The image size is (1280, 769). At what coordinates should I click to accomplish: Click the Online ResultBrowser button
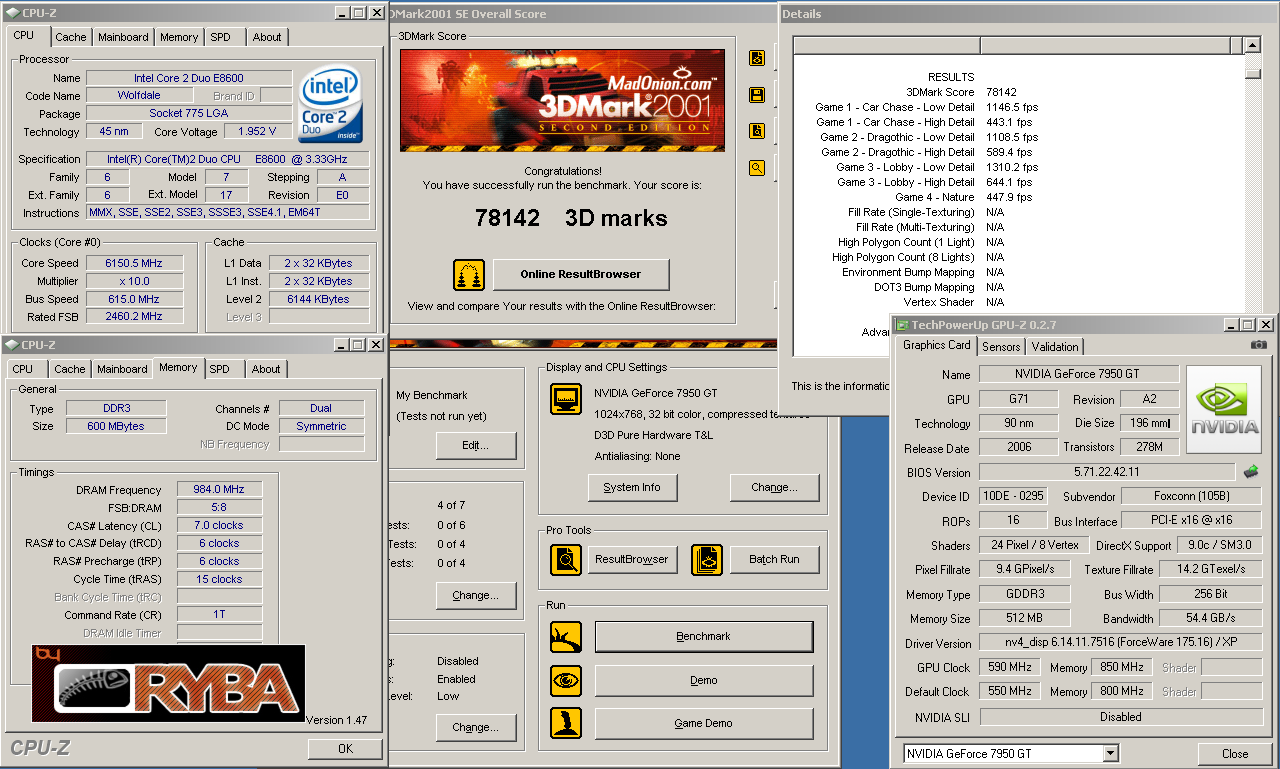[x=581, y=274]
